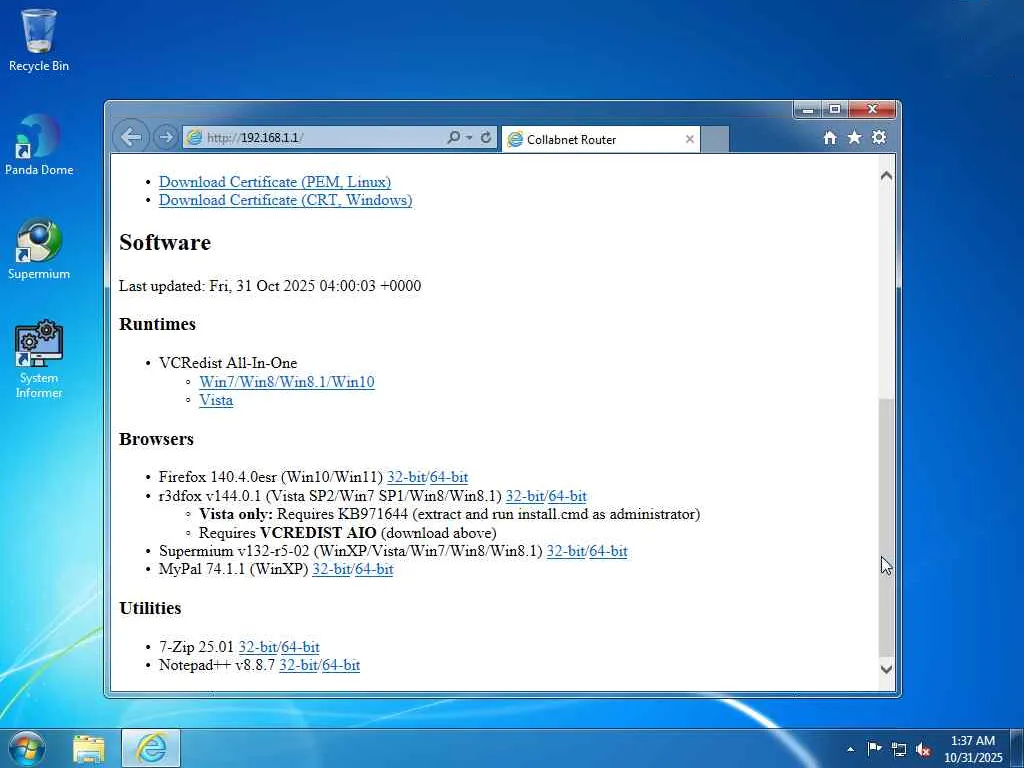Select the Collabnet Router tab
1024x768 pixels.
pyautogui.click(x=600, y=139)
